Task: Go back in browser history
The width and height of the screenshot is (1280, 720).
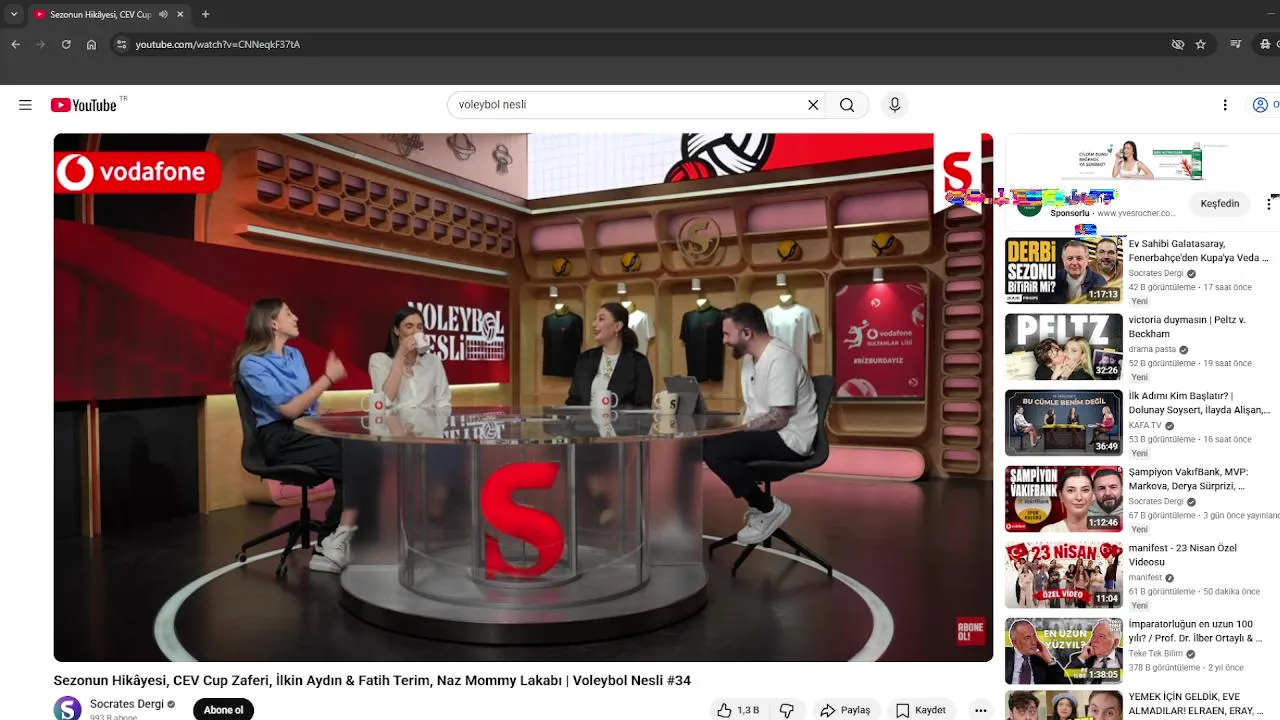Action: [x=15, y=44]
